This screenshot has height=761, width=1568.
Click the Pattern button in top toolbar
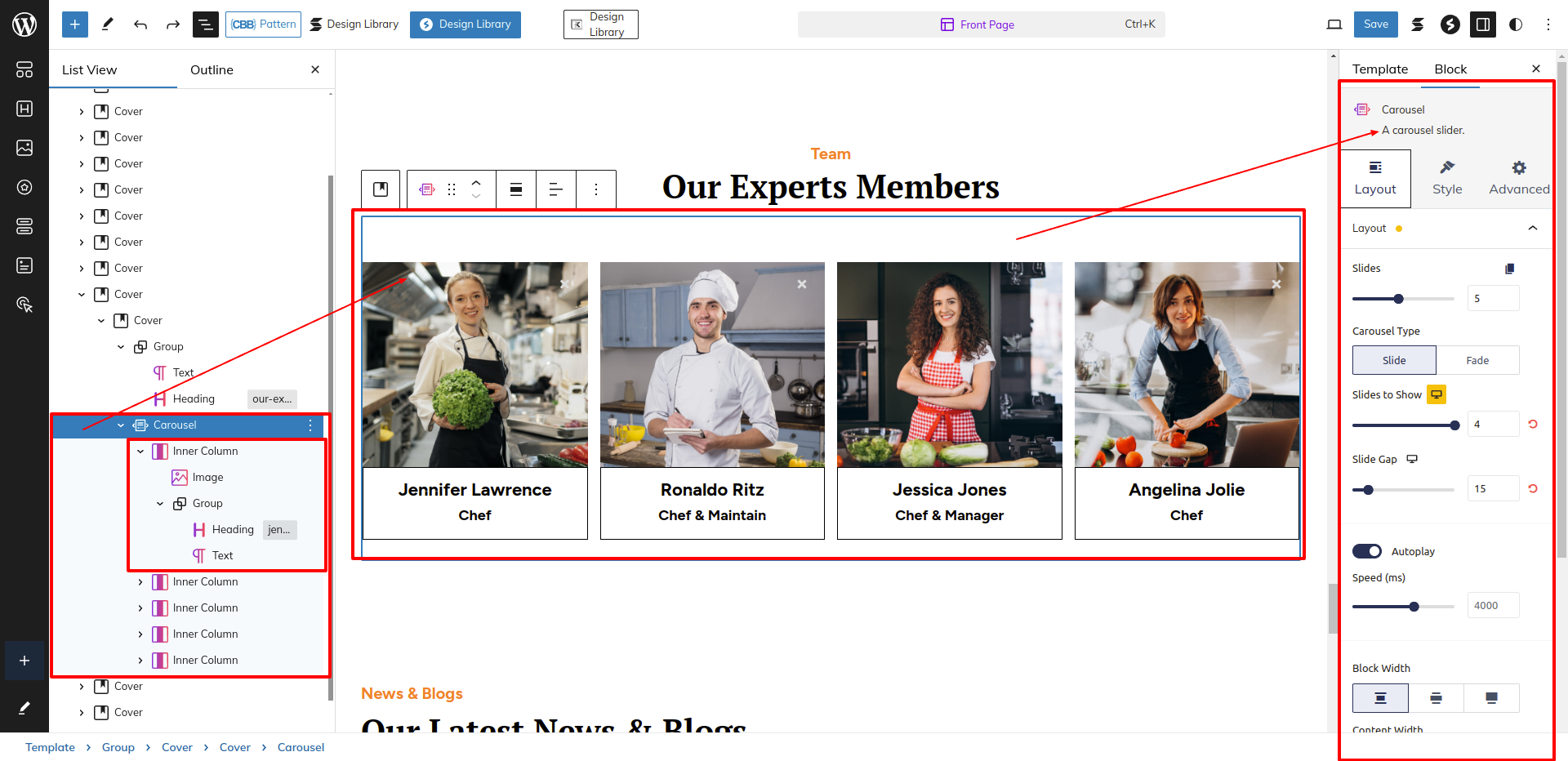pyautogui.click(x=263, y=24)
